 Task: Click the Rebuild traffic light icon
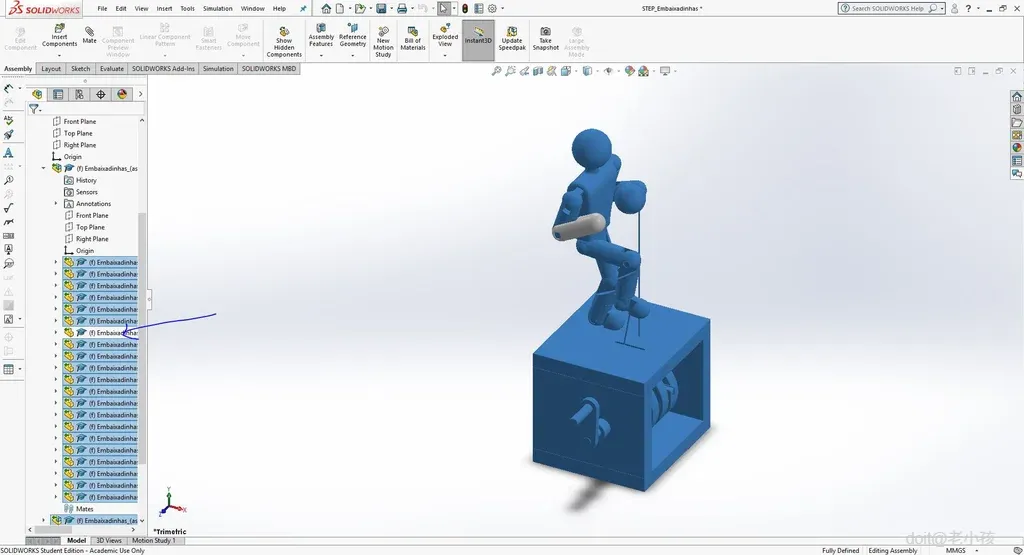[x=465, y=8]
